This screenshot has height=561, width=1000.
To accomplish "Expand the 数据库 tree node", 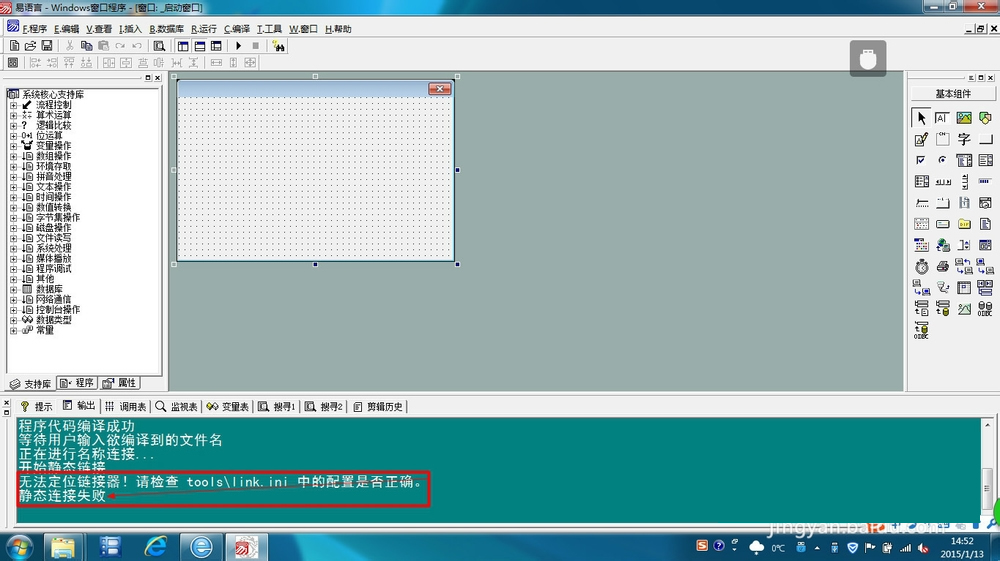I will pyautogui.click(x=13, y=289).
